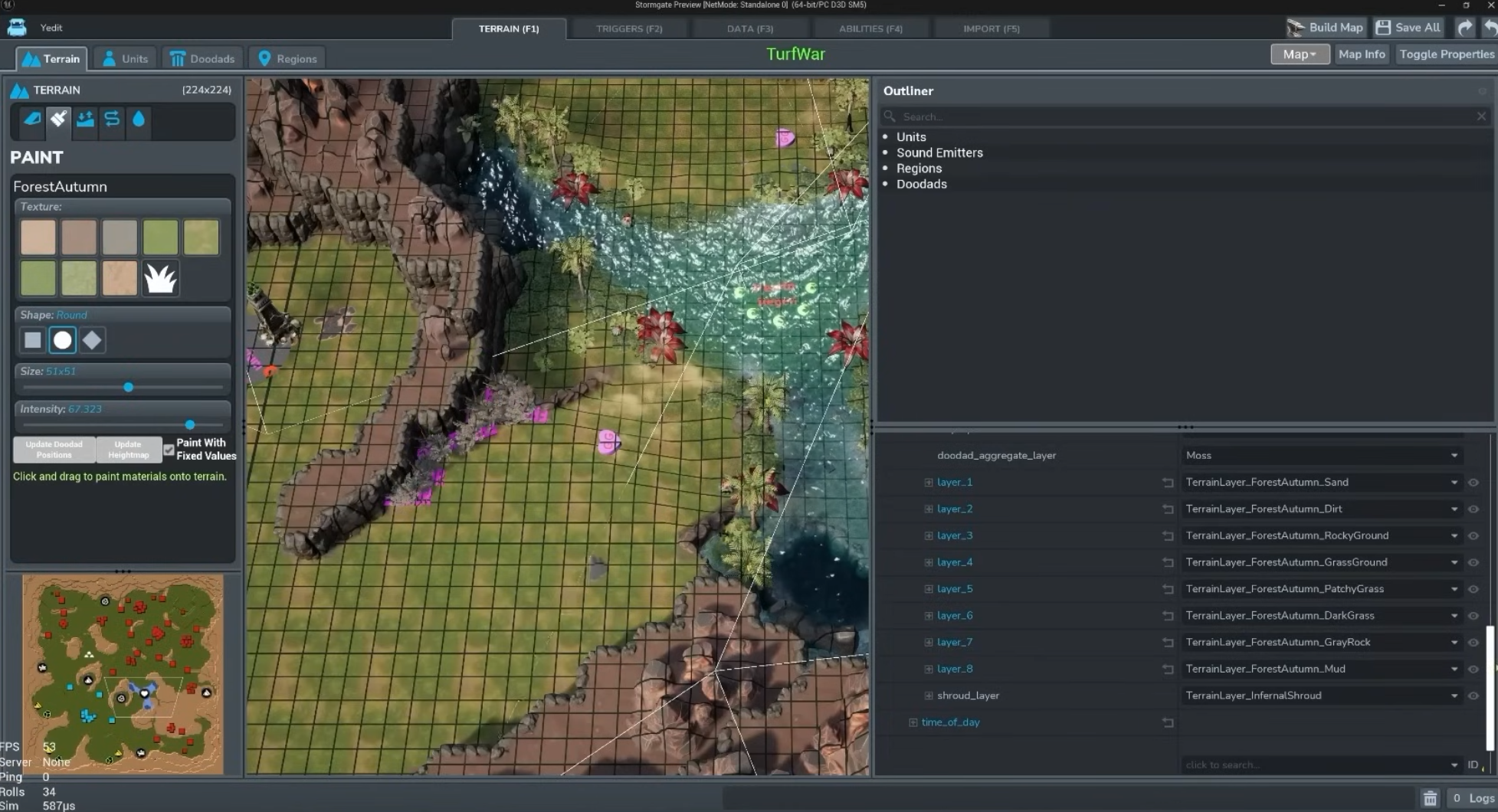Select the paint brush terrain tool
The height and width of the screenshot is (812, 1498).
(58, 120)
